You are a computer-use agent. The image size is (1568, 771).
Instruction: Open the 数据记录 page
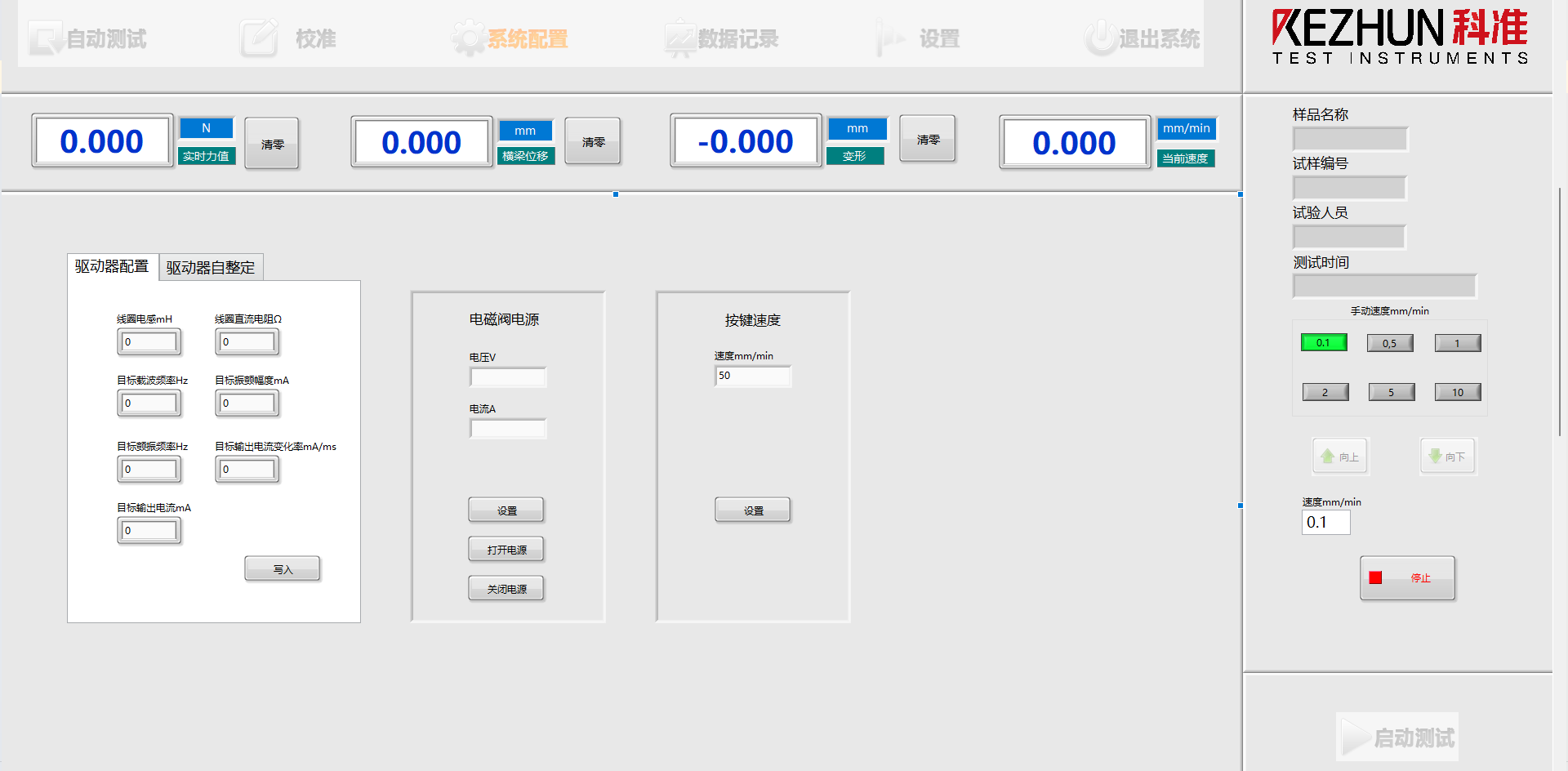722,38
